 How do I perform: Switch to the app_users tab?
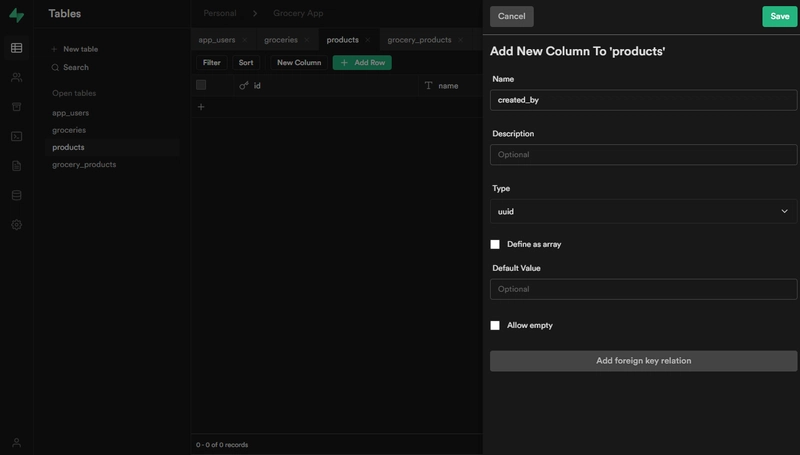tap(217, 40)
